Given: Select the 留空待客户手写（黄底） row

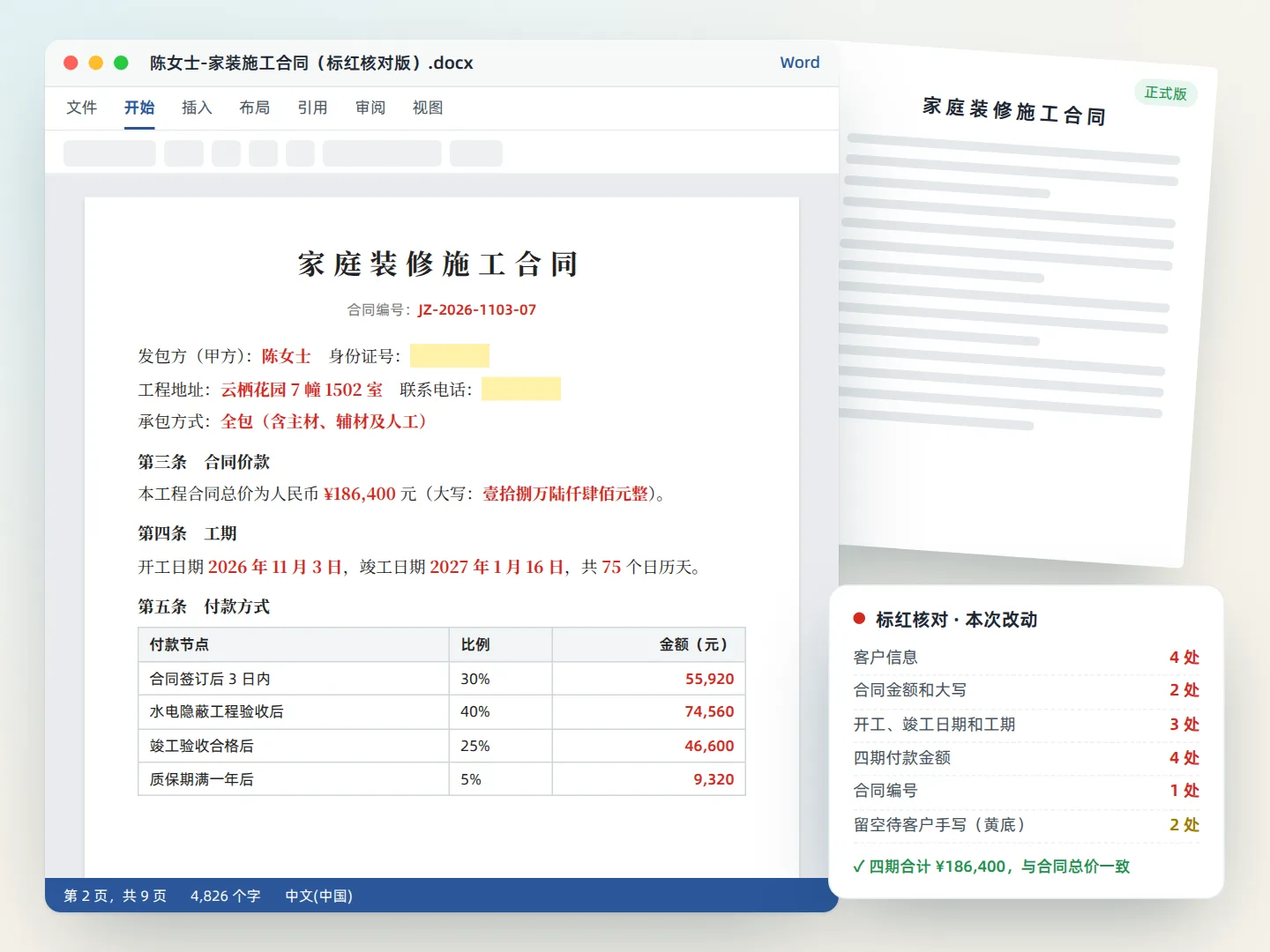Looking at the screenshot, I should [1027, 825].
